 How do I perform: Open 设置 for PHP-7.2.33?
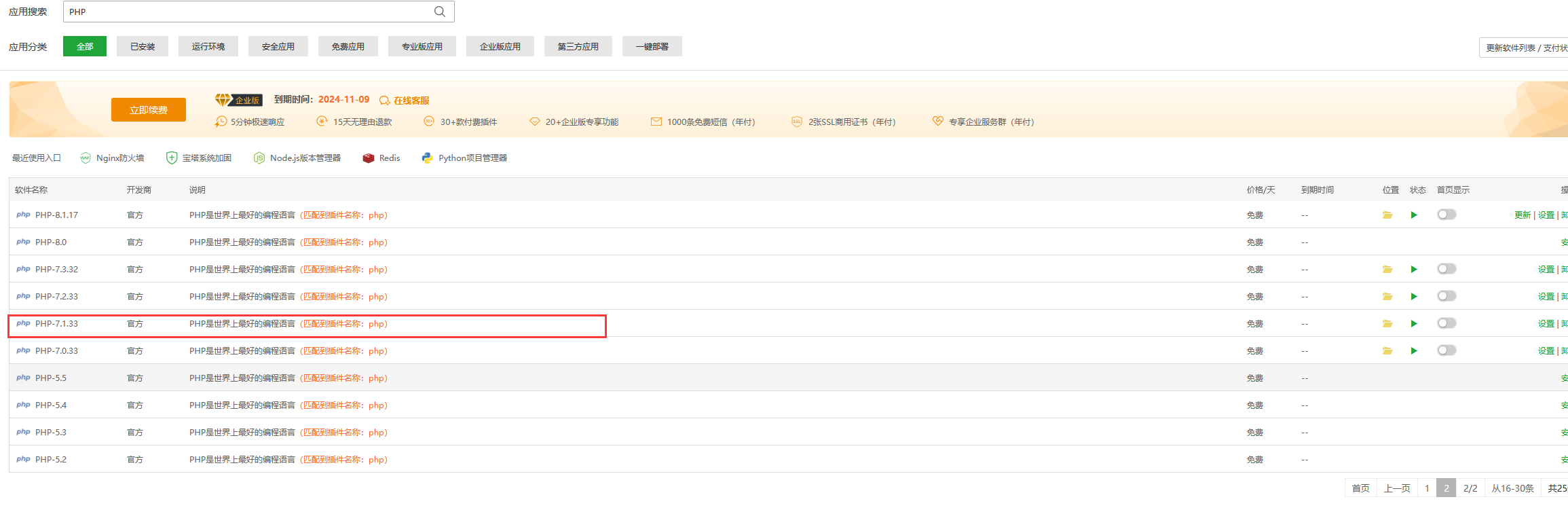(x=1546, y=297)
